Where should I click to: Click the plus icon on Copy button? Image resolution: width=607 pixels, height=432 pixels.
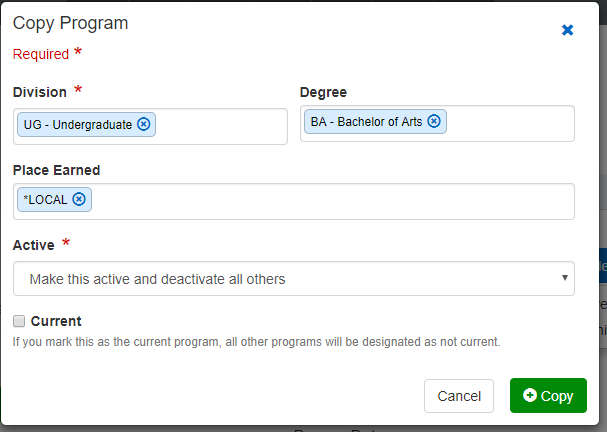point(529,396)
